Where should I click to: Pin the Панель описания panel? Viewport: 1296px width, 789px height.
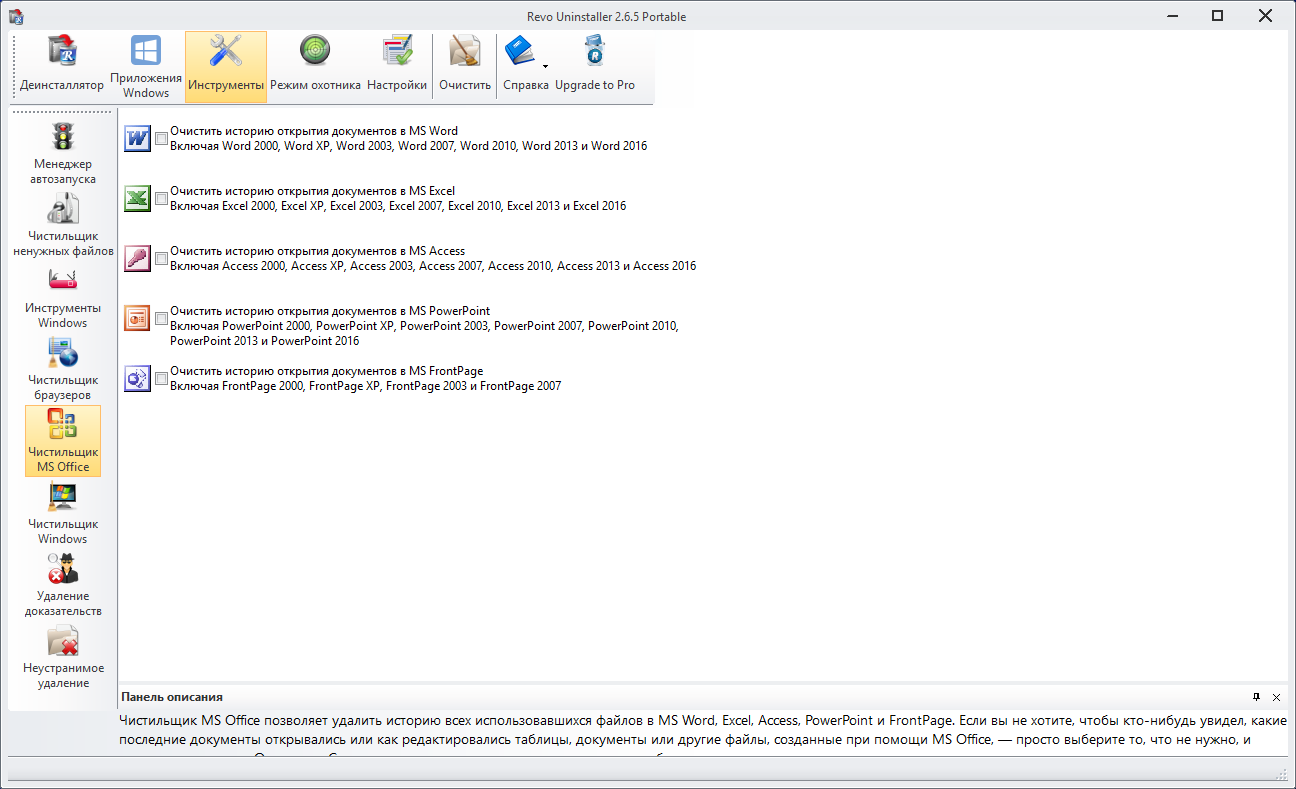tap(1256, 697)
